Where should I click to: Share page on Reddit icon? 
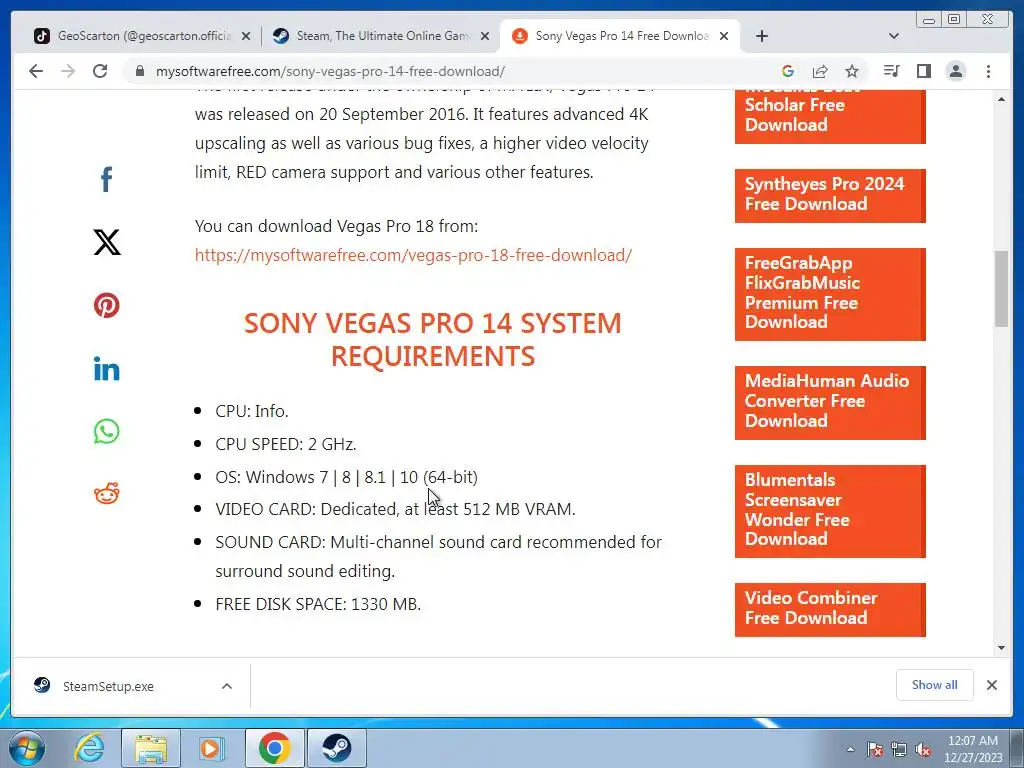(106, 494)
